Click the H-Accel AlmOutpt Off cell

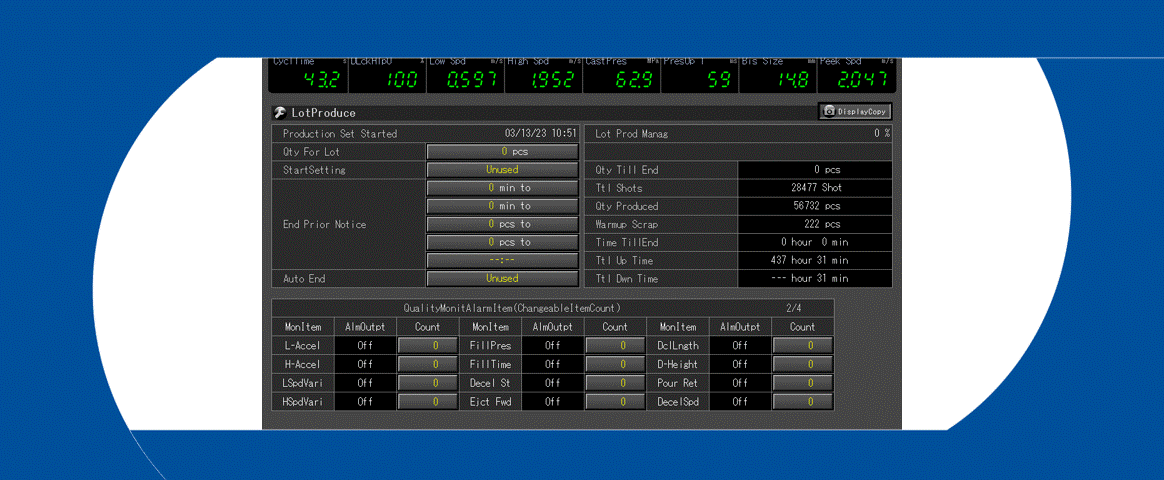pyautogui.click(x=365, y=364)
